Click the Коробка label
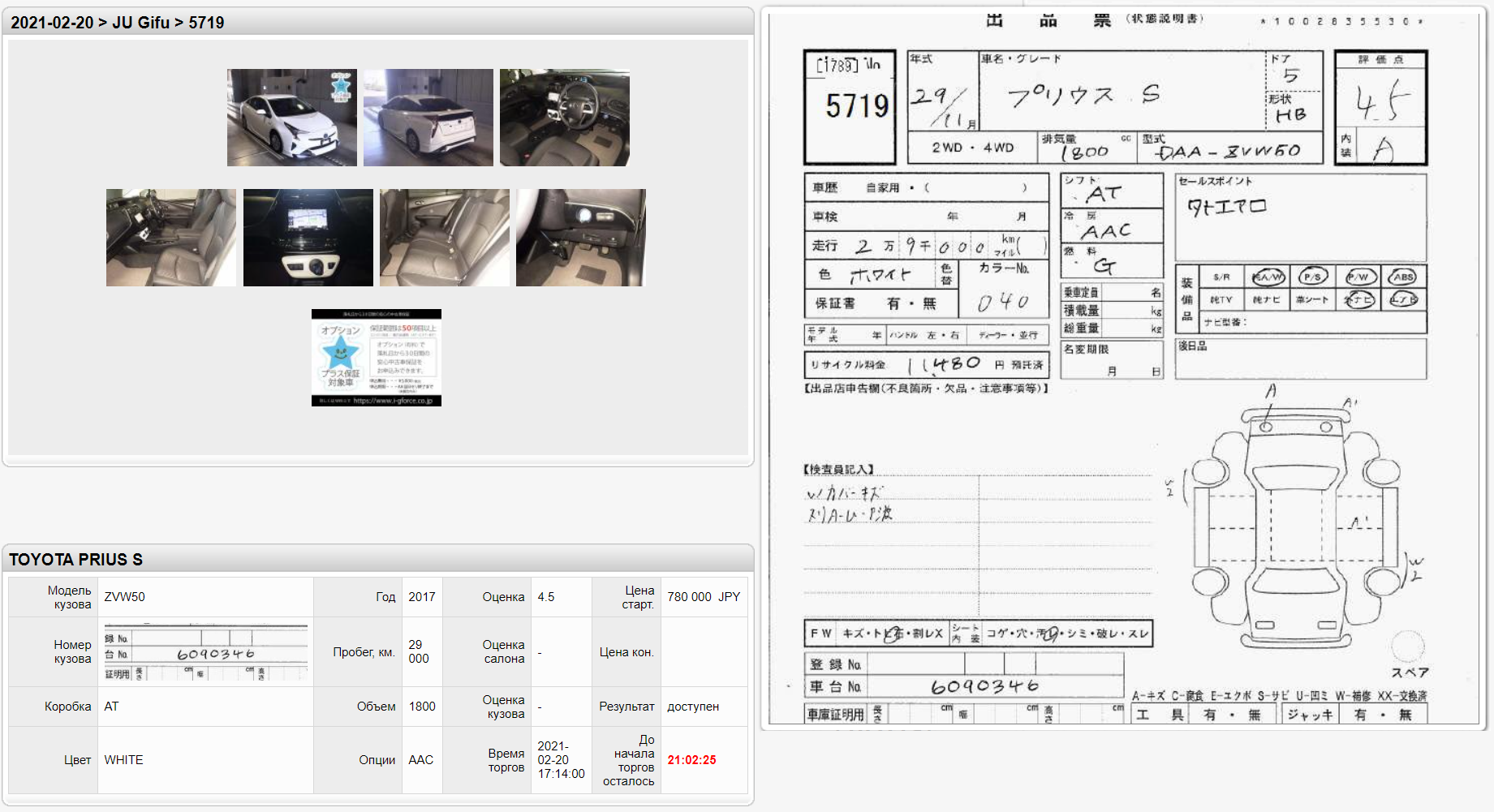Image resolution: width=1494 pixels, height=812 pixels. coord(68,707)
